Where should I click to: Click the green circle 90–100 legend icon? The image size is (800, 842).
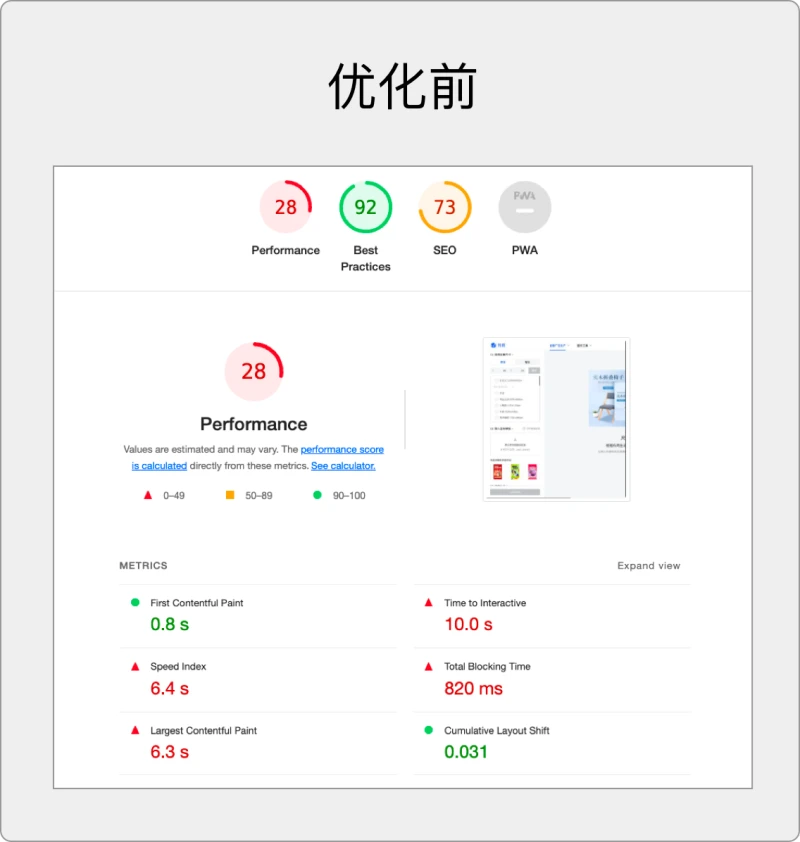coord(317,495)
